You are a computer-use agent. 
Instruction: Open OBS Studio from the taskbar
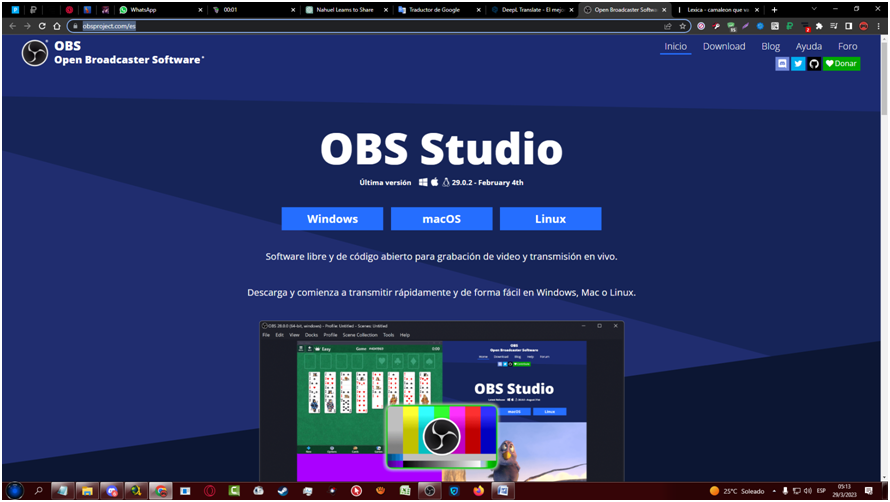tap(430, 491)
